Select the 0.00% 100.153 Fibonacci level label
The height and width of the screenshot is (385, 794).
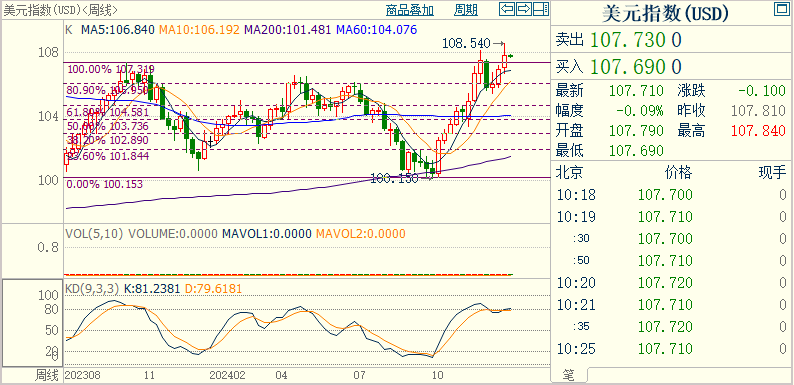pyautogui.click(x=105, y=184)
